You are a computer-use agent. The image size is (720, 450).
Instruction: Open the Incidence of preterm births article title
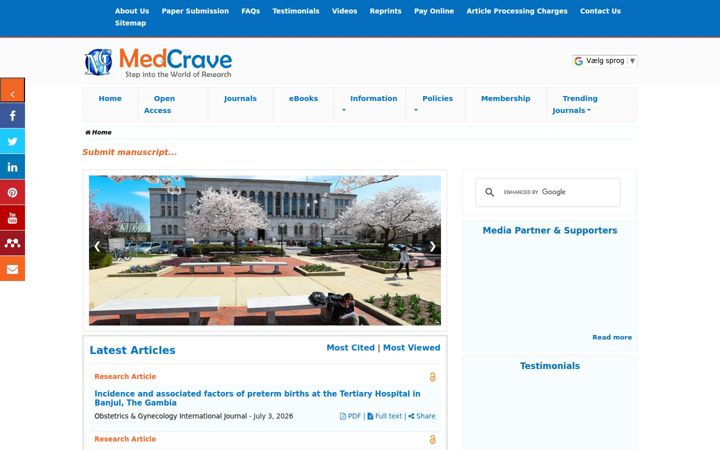point(257,398)
